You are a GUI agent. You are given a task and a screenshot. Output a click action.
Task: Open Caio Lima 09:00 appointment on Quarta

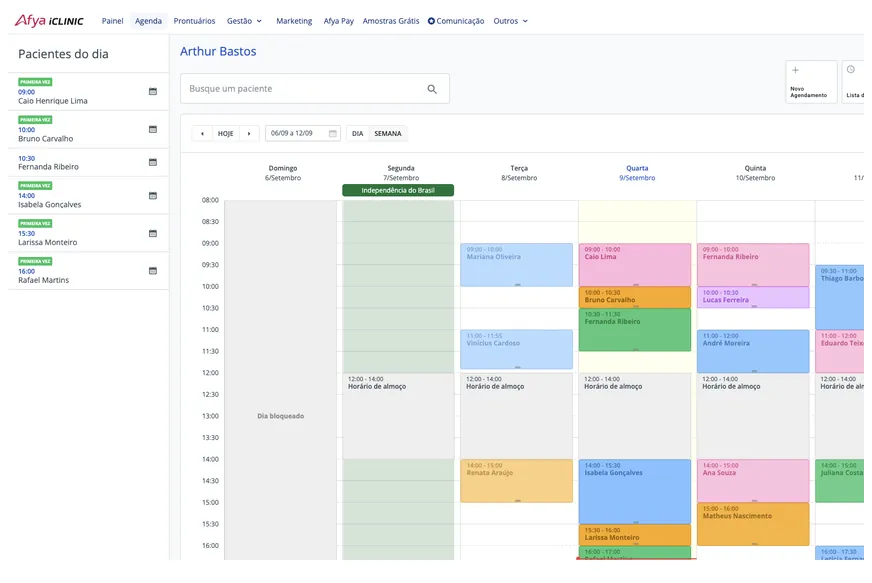pyautogui.click(x=635, y=265)
